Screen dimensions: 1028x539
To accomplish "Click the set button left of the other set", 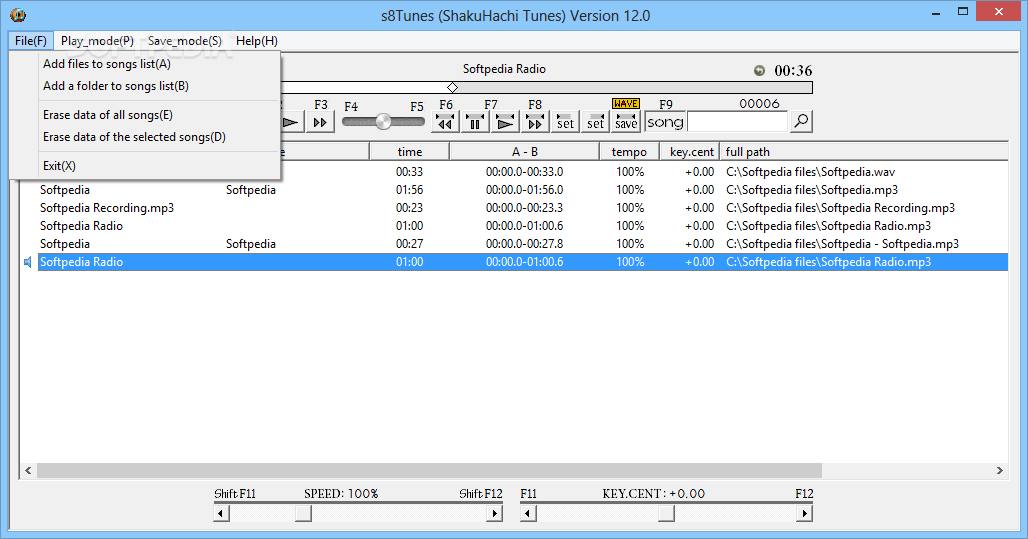I will (x=565, y=122).
